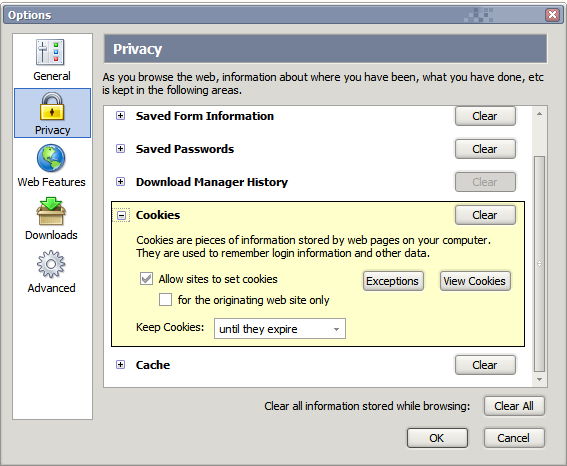The width and height of the screenshot is (567, 466).
Task: Clear the Cache
Action: pos(485,365)
